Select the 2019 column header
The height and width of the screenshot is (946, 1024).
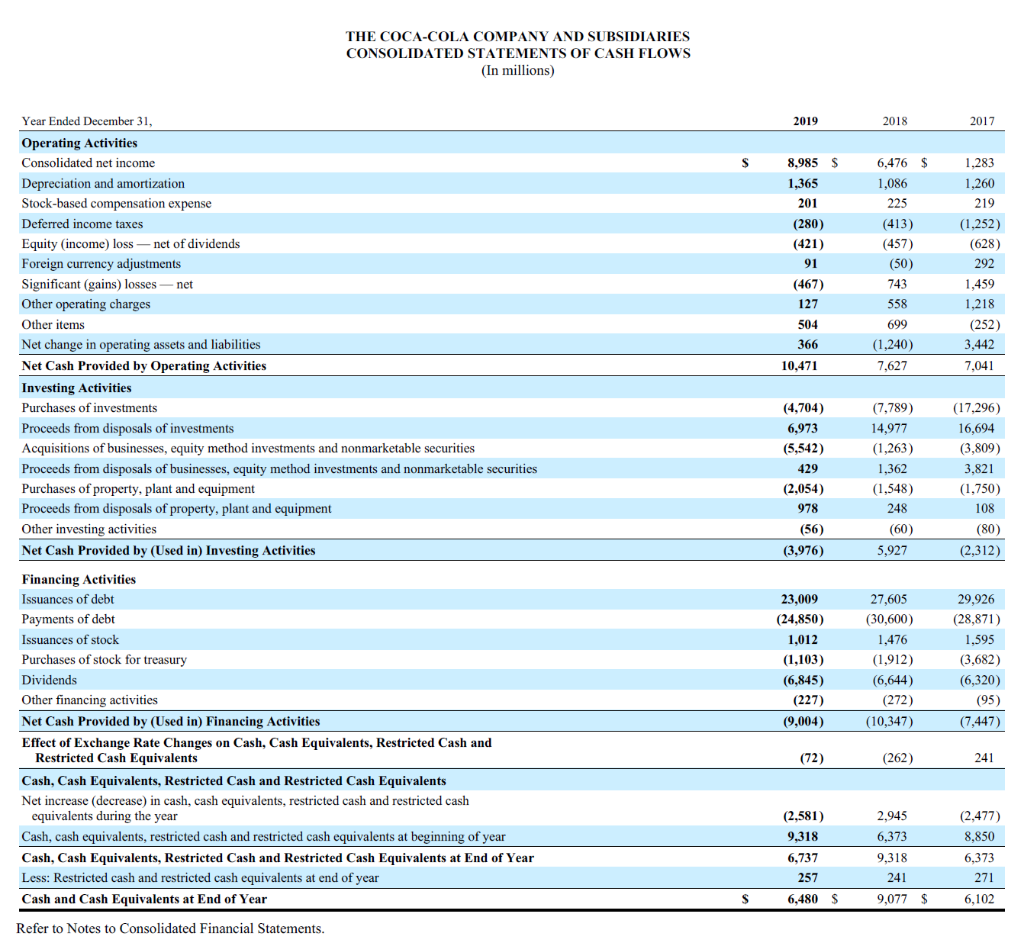(x=806, y=121)
